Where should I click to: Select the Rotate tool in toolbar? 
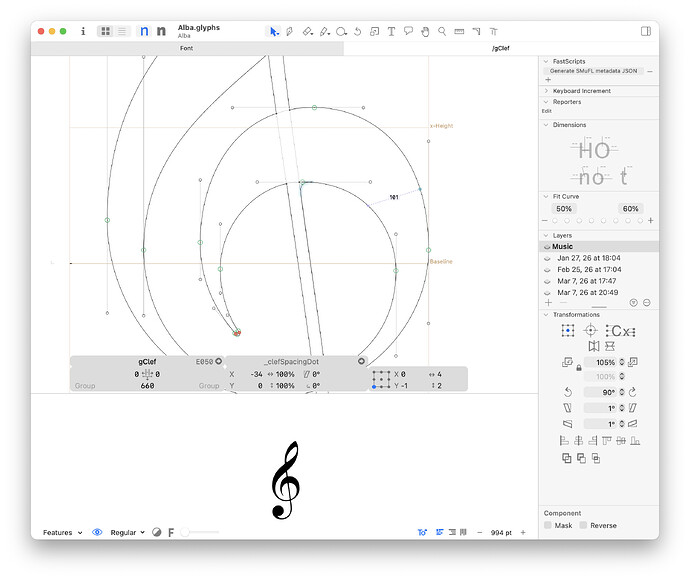pos(357,32)
